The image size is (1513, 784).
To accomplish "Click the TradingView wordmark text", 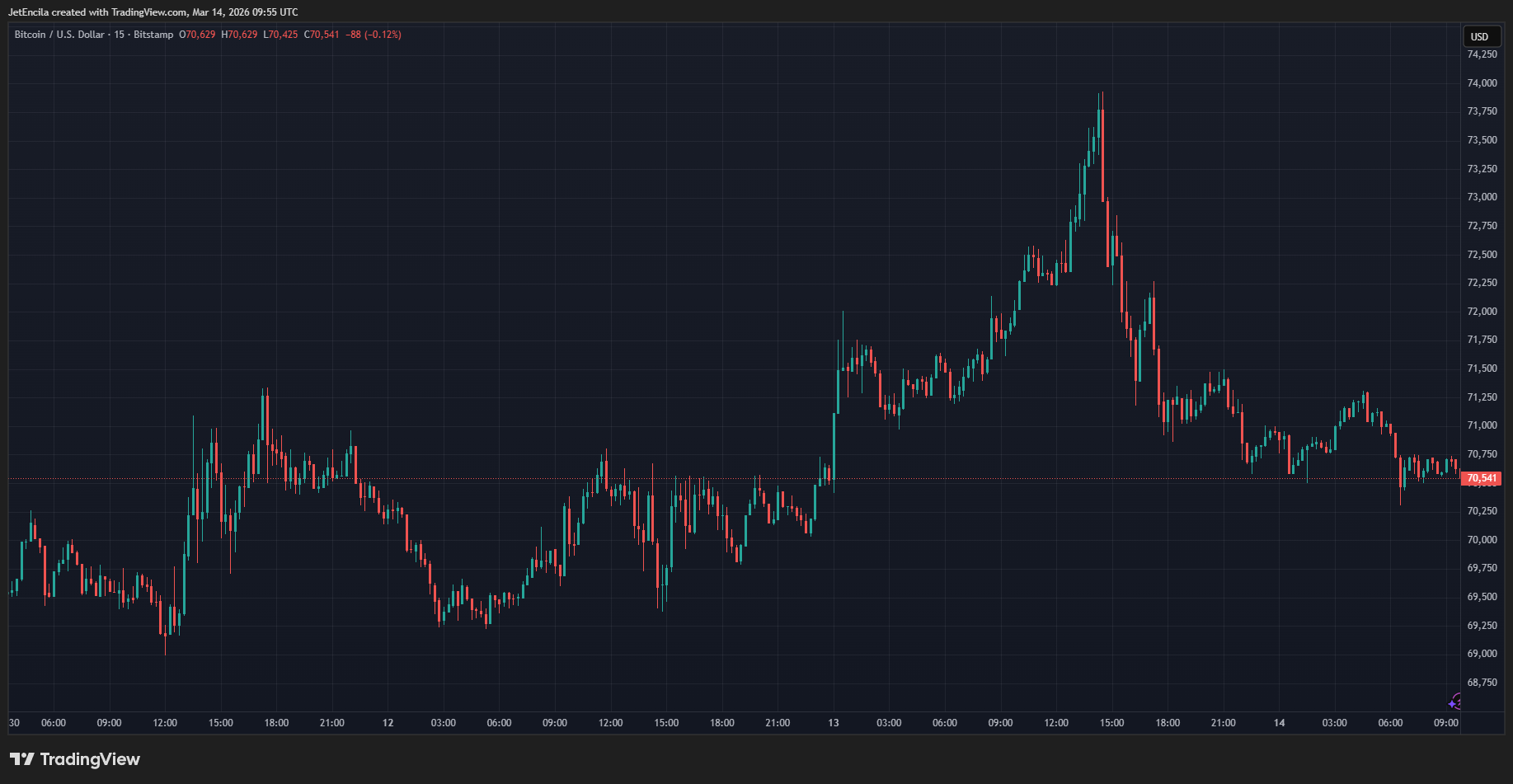I will tap(90, 759).
